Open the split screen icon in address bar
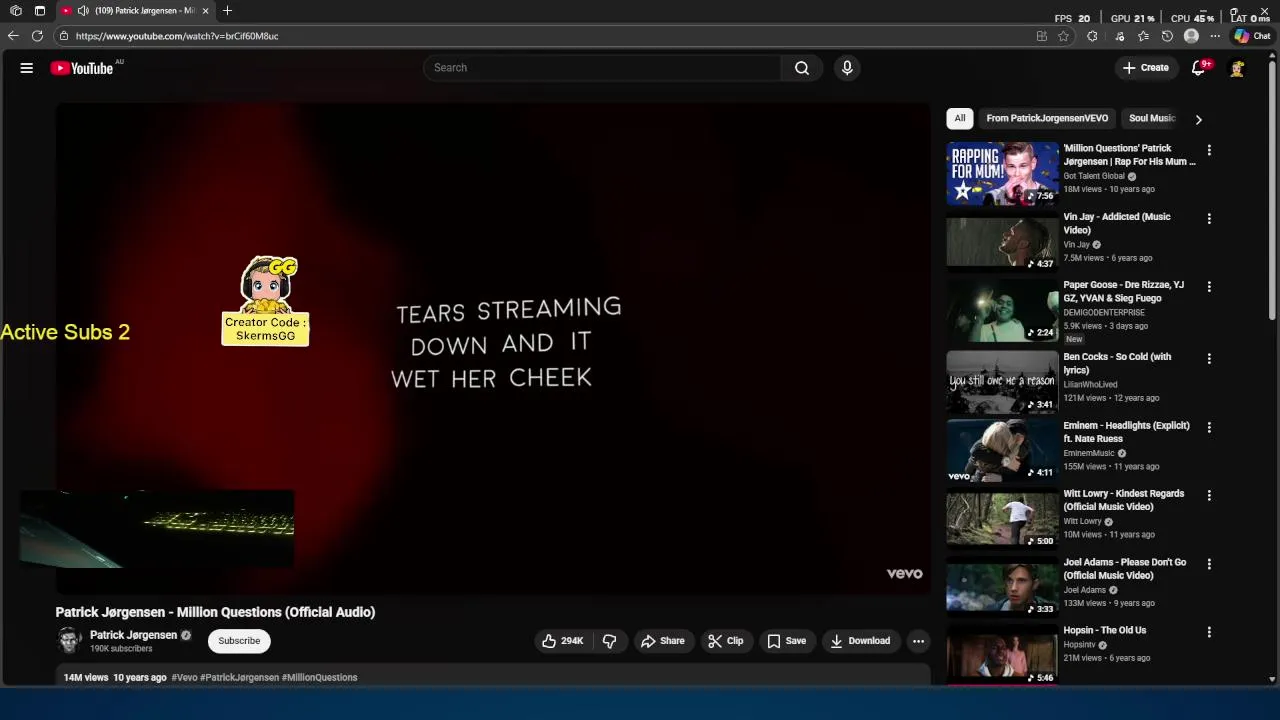This screenshot has height=720, width=1280. coord(1042,36)
